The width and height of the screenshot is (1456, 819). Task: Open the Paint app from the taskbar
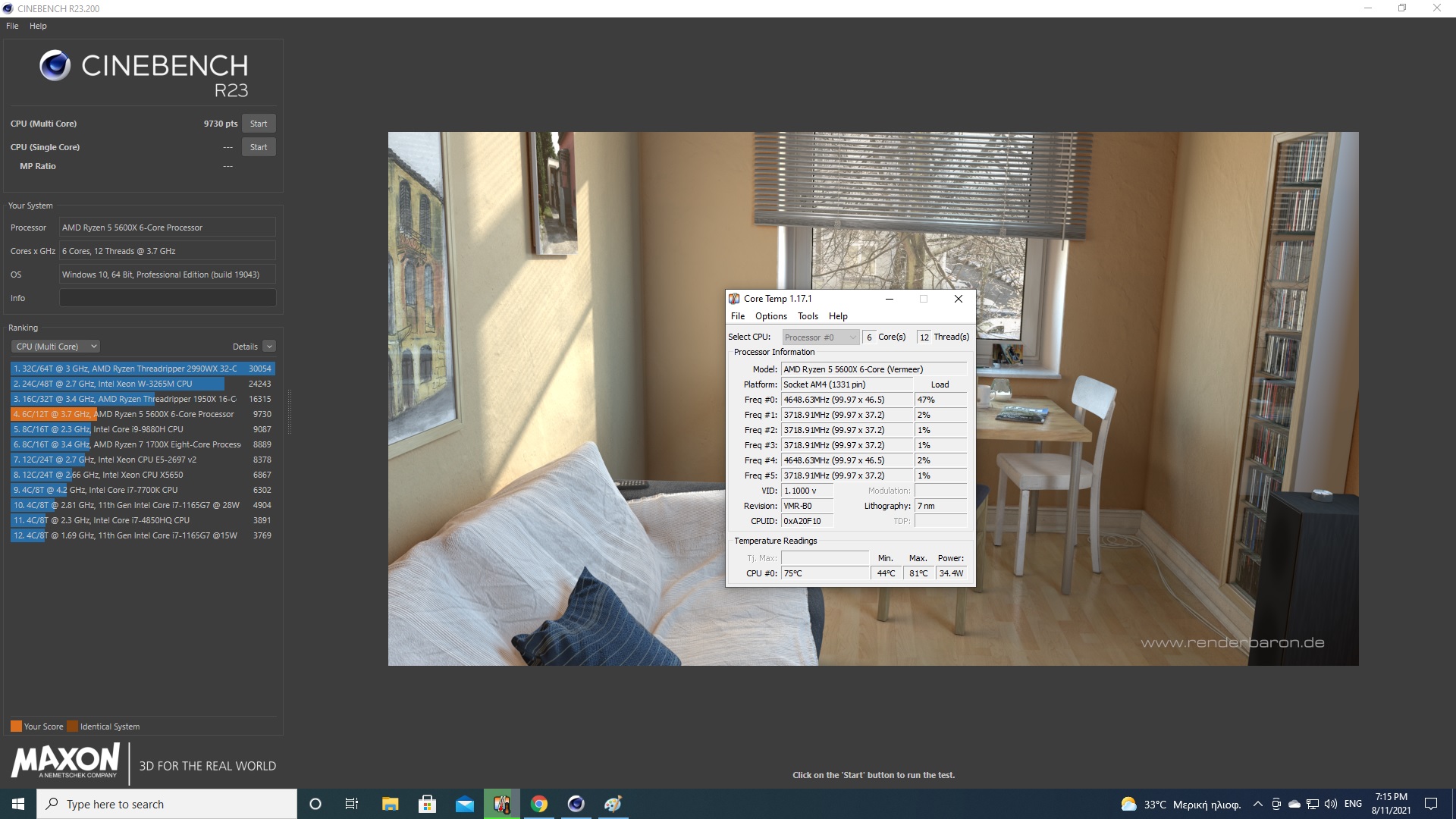[613, 804]
